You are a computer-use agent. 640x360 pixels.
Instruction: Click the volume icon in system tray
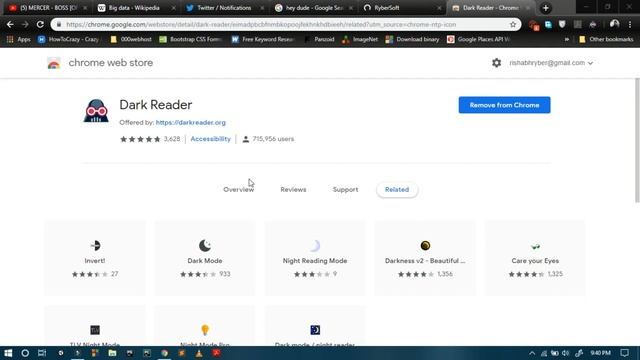565,353
